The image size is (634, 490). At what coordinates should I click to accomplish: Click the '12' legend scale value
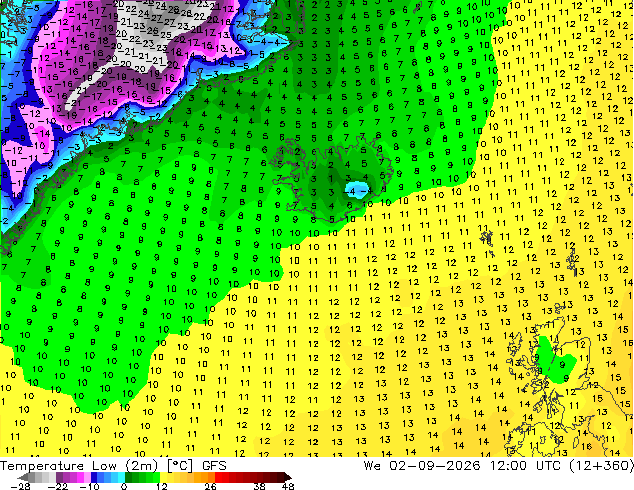coord(162,486)
